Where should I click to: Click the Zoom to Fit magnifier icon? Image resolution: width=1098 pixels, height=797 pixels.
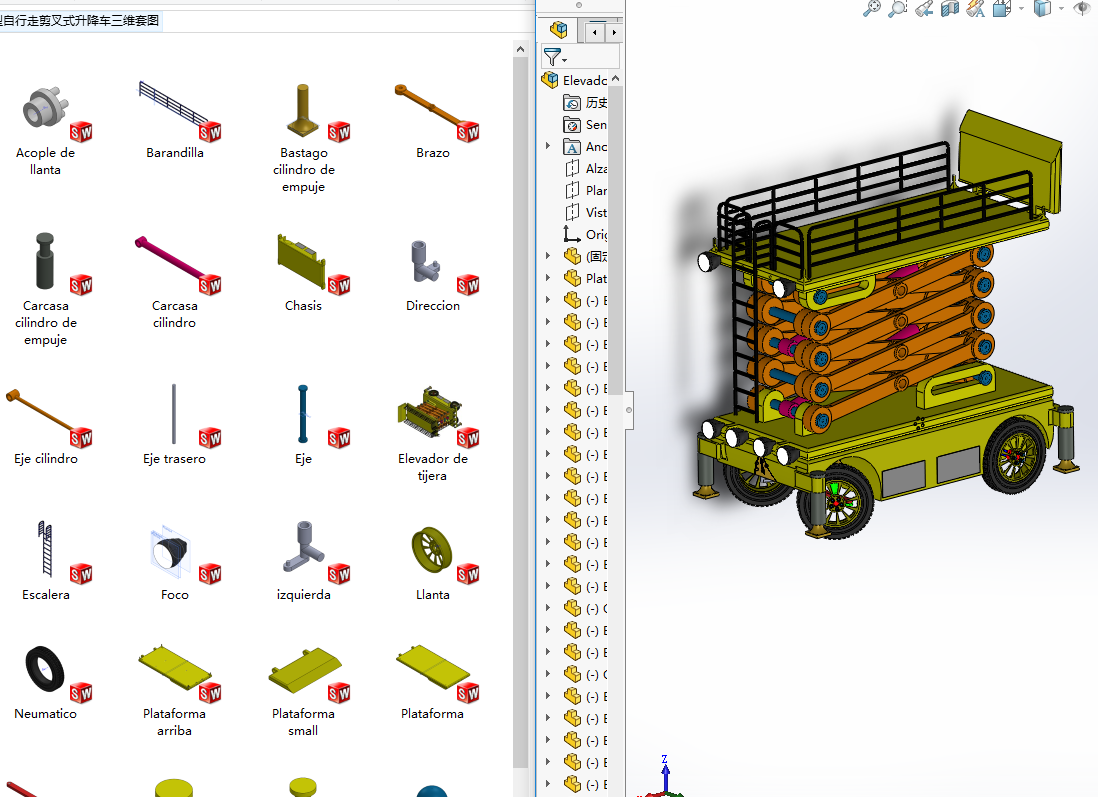point(872,8)
